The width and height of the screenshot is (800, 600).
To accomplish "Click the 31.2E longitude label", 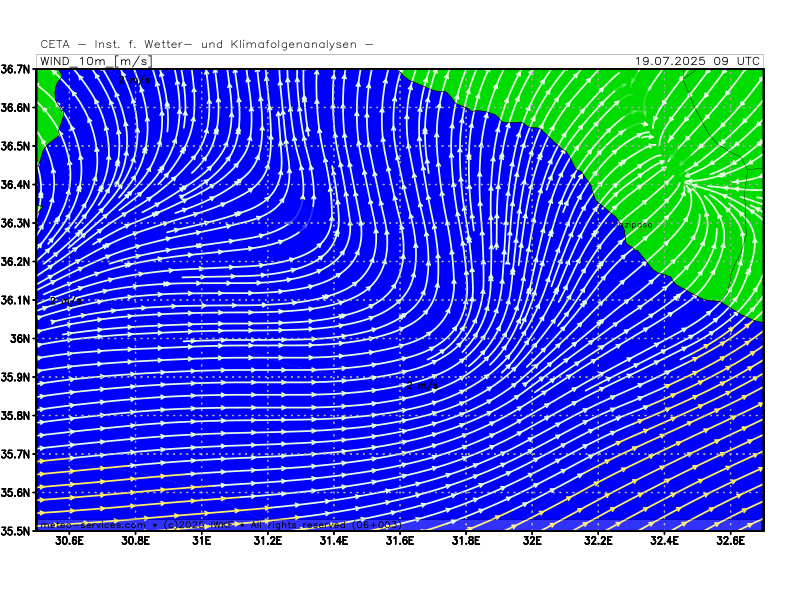I will click(x=268, y=541).
